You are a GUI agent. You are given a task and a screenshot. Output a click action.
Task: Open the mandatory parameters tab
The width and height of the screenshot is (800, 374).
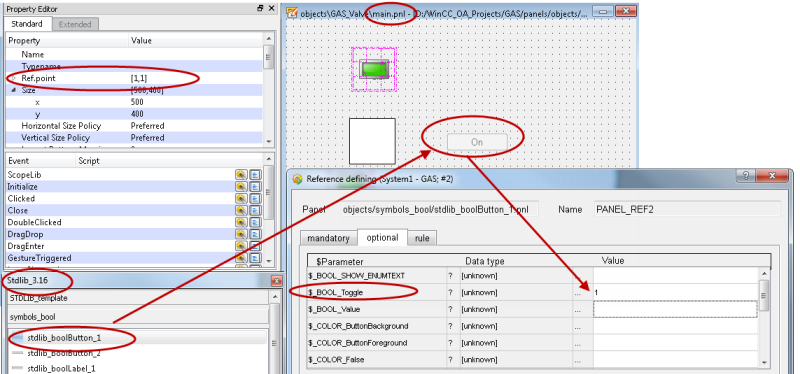pyautogui.click(x=329, y=238)
